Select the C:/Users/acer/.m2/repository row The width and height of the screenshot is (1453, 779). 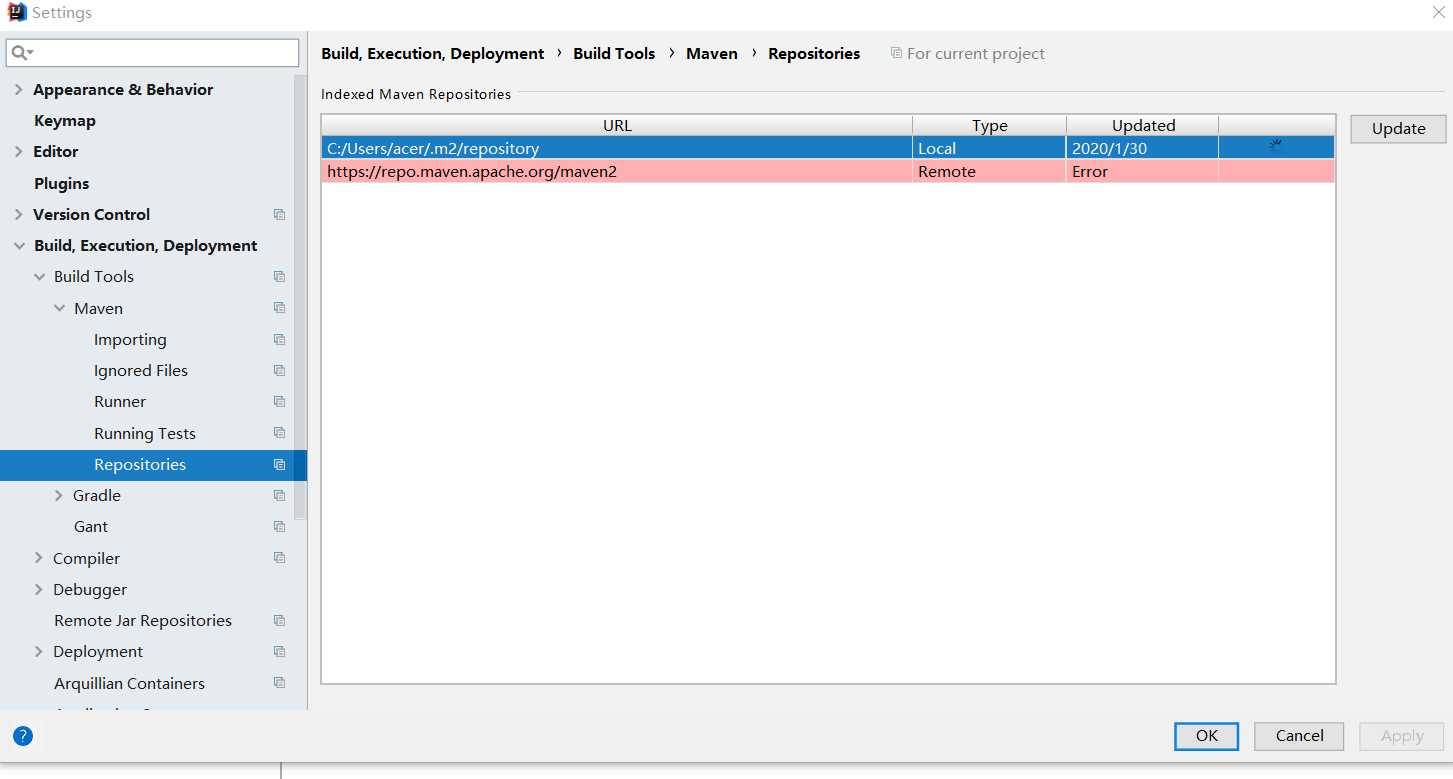[x=828, y=148]
